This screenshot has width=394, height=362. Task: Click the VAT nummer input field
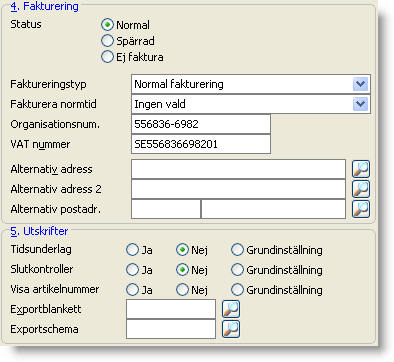201,144
